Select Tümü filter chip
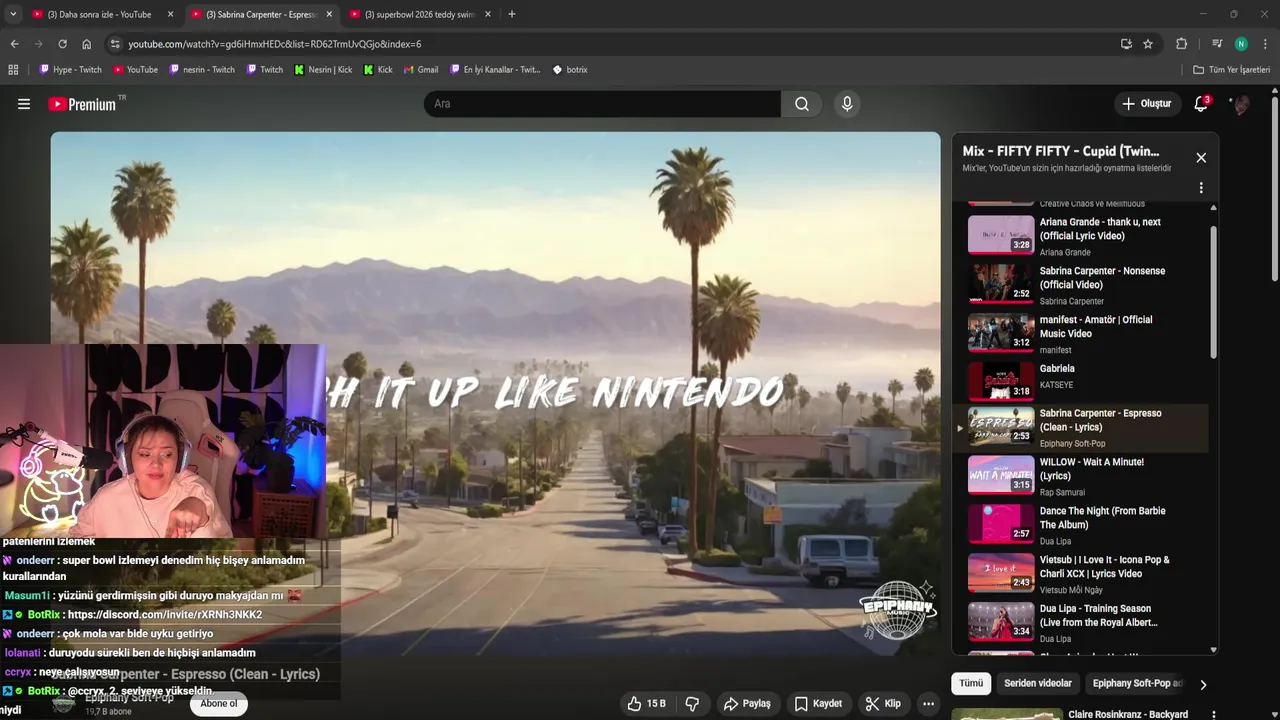 [x=971, y=683]
